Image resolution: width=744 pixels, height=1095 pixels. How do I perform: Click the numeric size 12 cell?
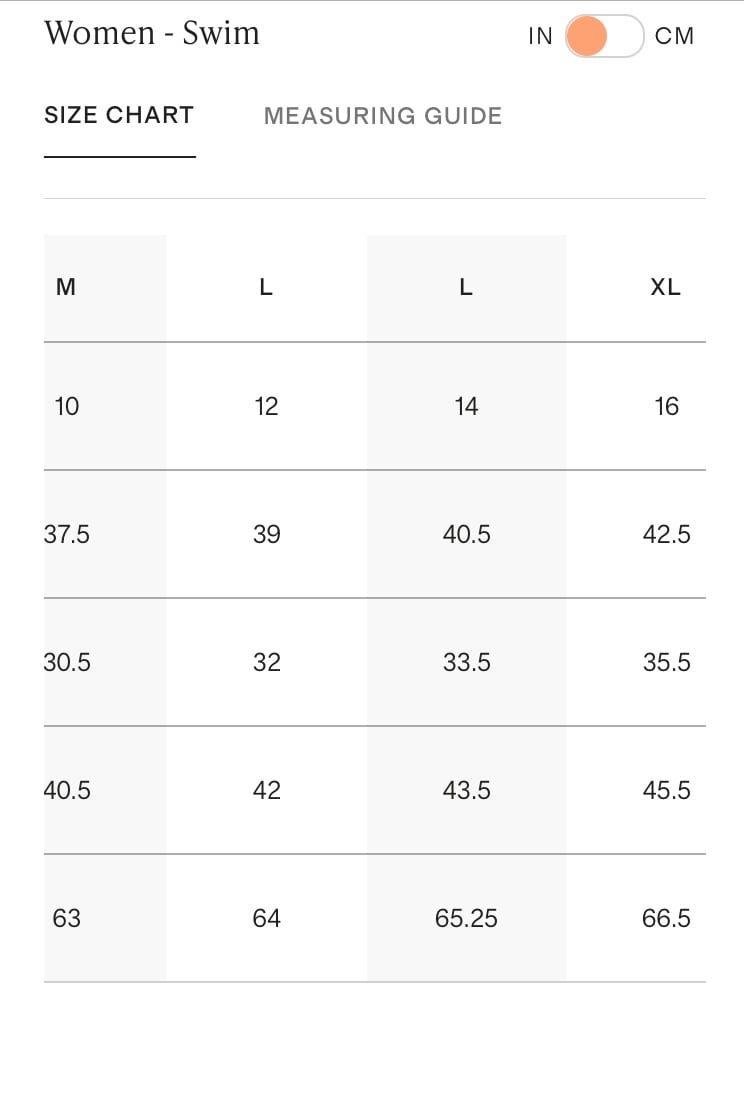(266, 406)
